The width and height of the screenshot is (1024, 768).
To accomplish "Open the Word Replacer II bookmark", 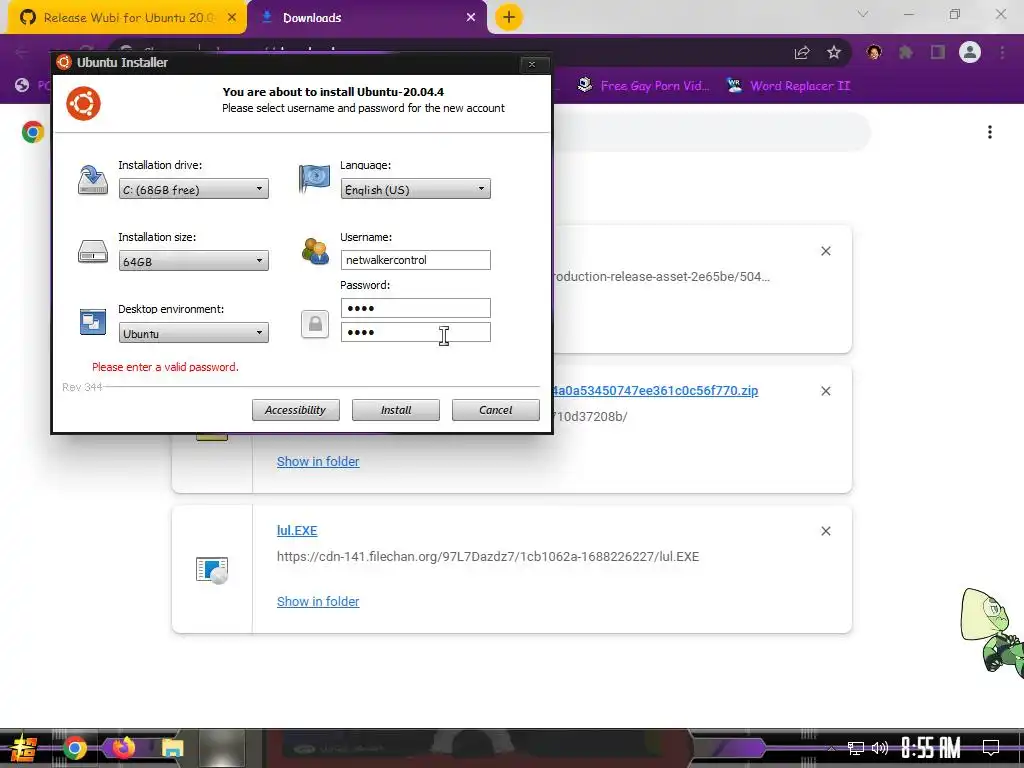I will 788,86.
